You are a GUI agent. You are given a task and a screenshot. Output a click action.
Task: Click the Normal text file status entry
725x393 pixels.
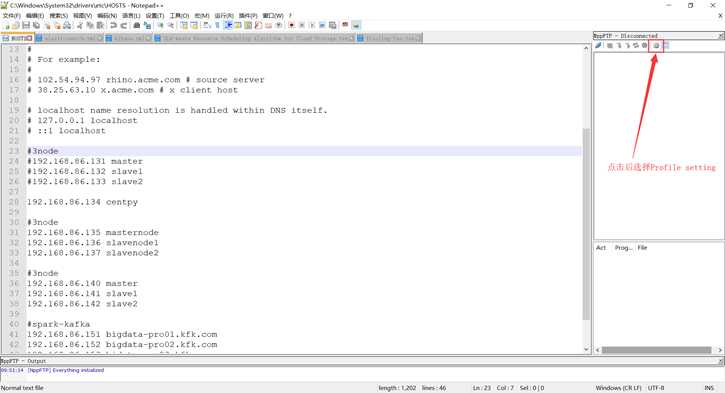(x=22, y=388)
